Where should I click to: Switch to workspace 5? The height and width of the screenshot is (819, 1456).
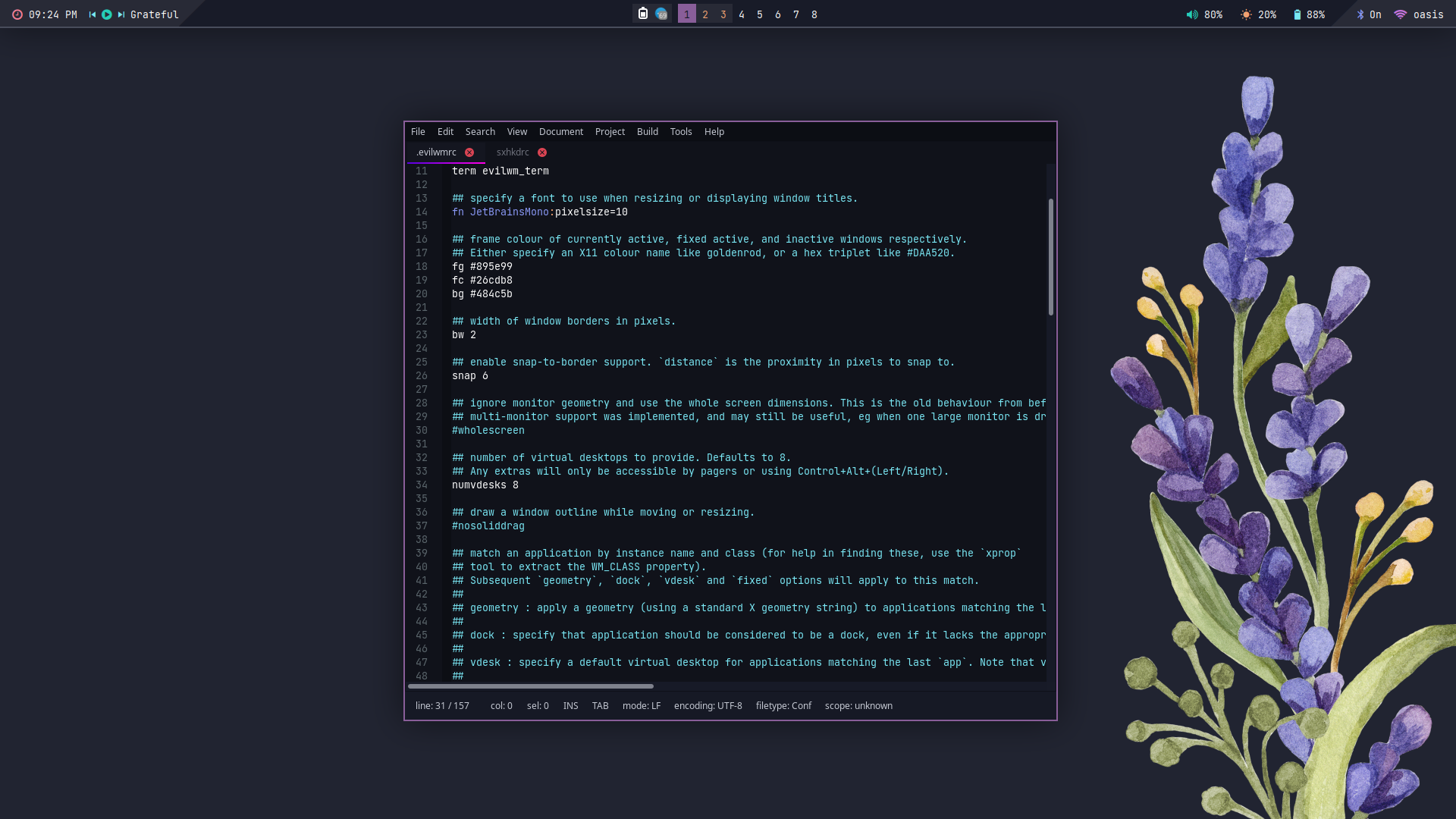[760, 14]
